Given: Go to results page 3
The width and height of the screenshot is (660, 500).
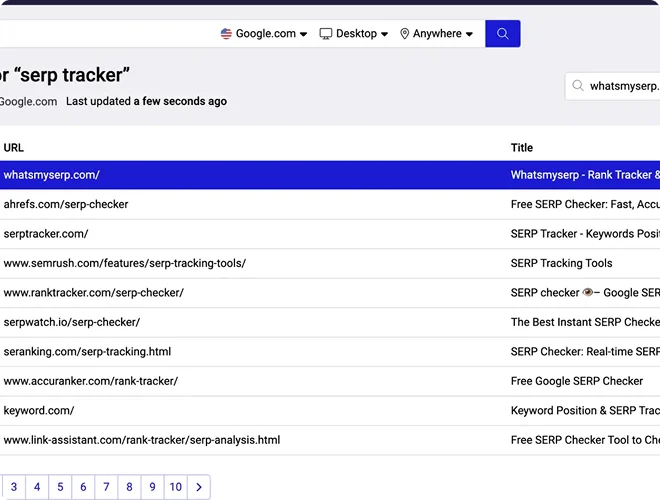Looking at the screenshot, I should coord(14,487).
